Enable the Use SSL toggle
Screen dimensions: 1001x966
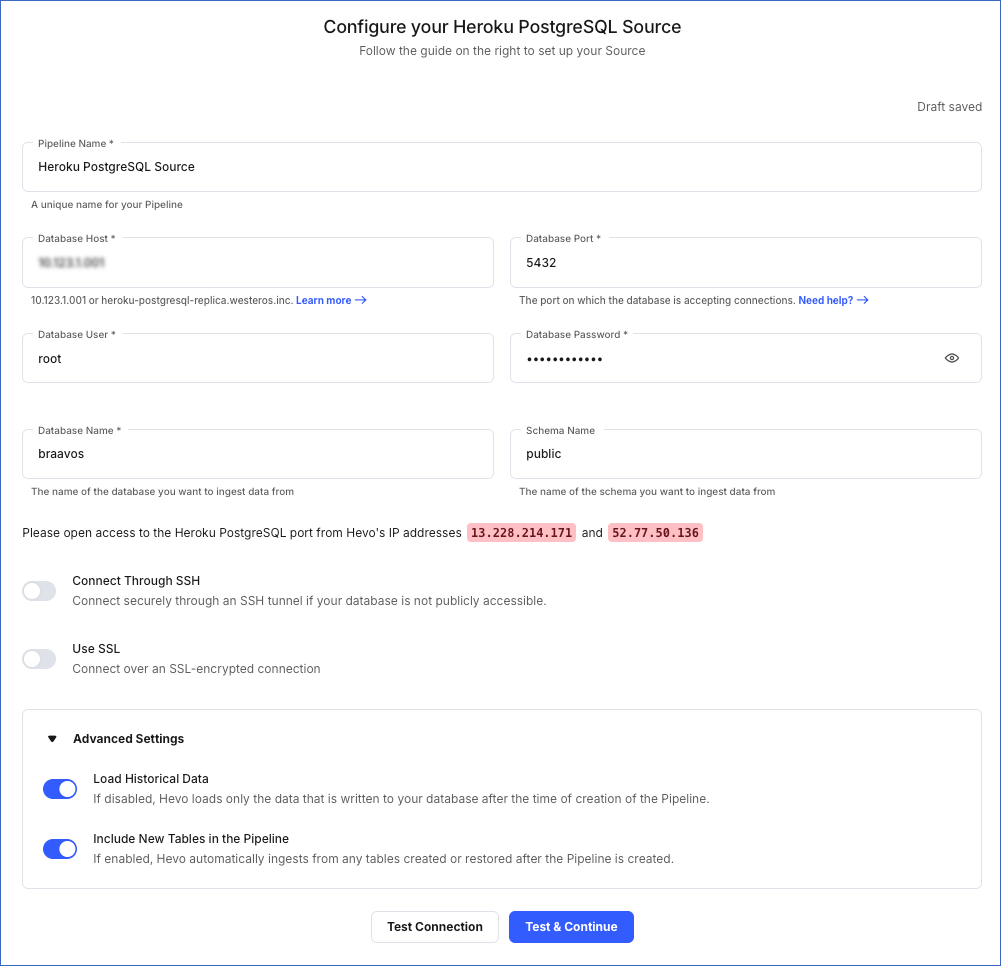coord(38,658)
